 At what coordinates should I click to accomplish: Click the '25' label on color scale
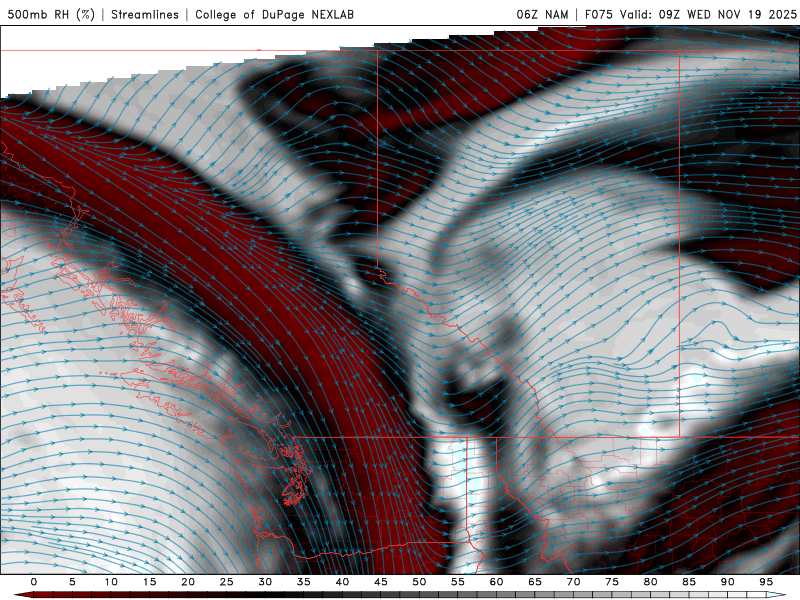click(227, 582)
